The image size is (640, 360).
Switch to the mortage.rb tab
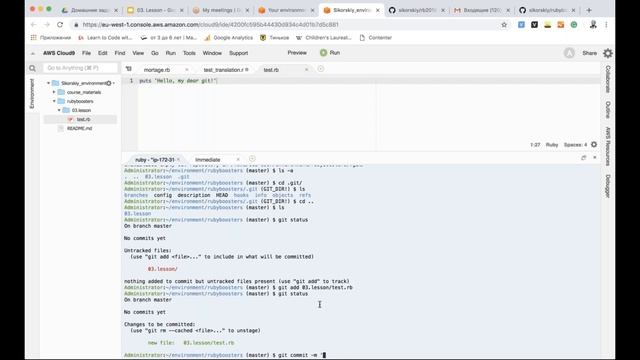(157, 70)
